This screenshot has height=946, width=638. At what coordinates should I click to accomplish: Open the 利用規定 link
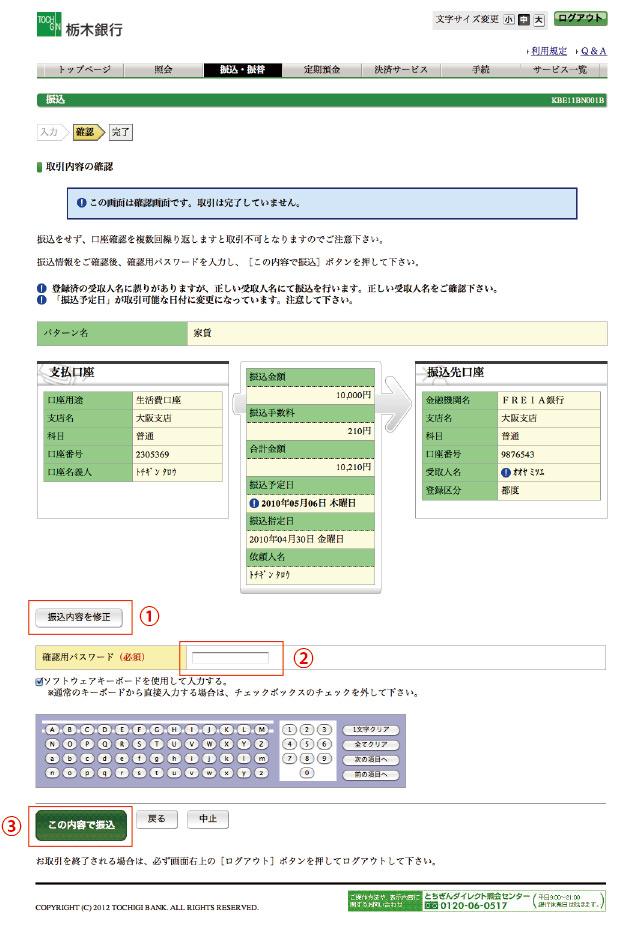tap(549, 51)
